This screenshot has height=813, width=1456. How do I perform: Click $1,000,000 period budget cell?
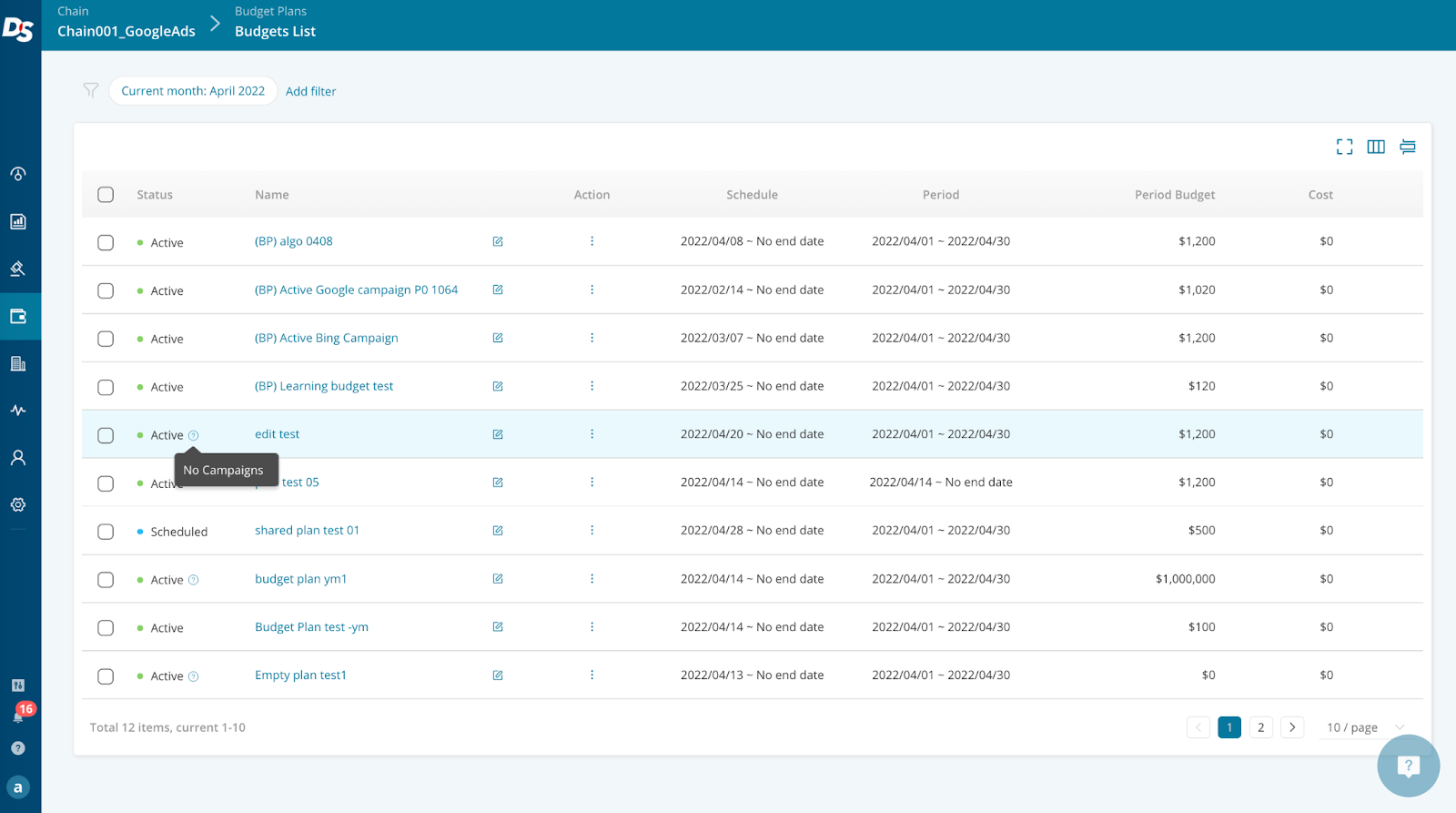1186,579
